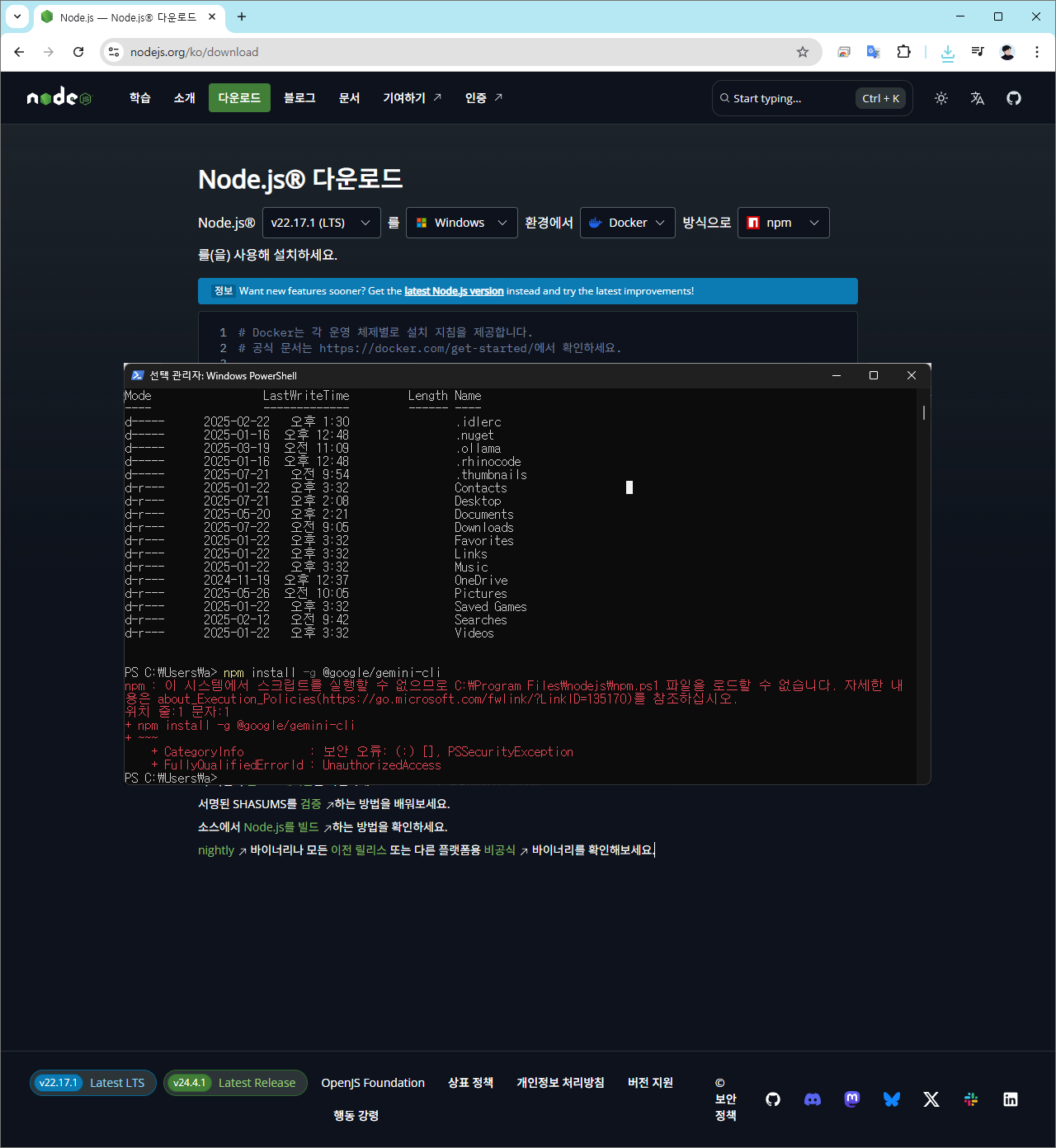This screenshot has height=1148, width=1056.
Task: Click the Slack icon in the footer
Action: 970,1099
